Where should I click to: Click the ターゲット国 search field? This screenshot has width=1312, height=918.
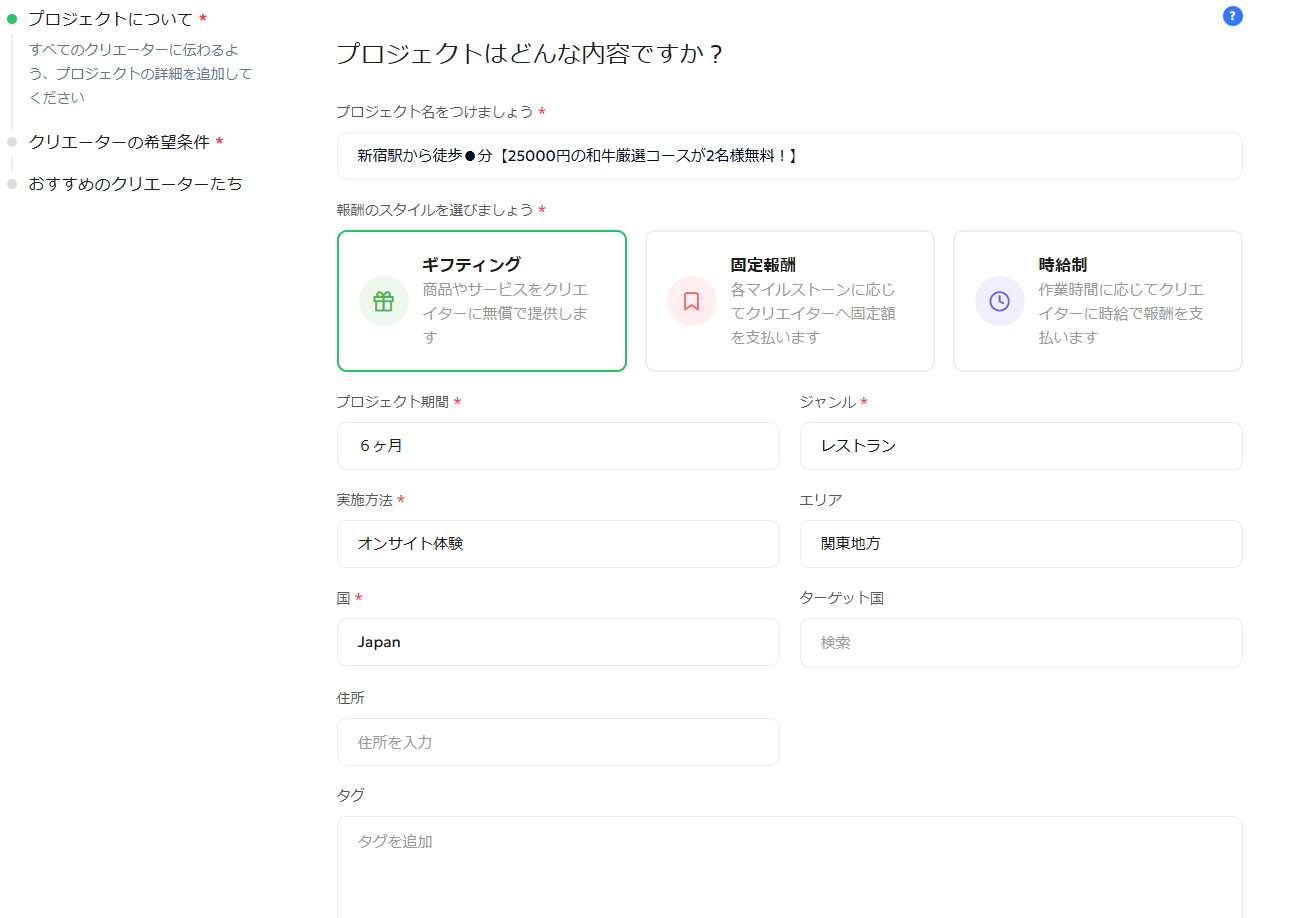pos(1021,642)
